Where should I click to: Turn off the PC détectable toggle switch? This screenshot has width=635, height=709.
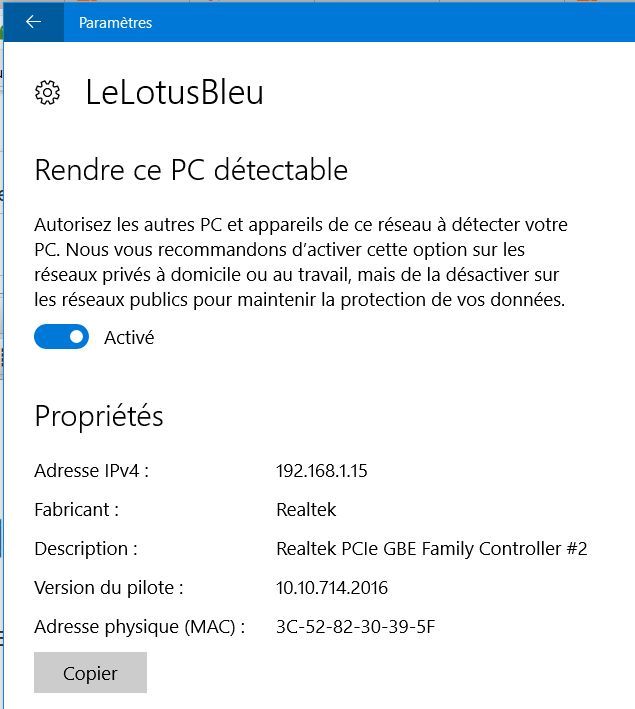click(61, 337)
